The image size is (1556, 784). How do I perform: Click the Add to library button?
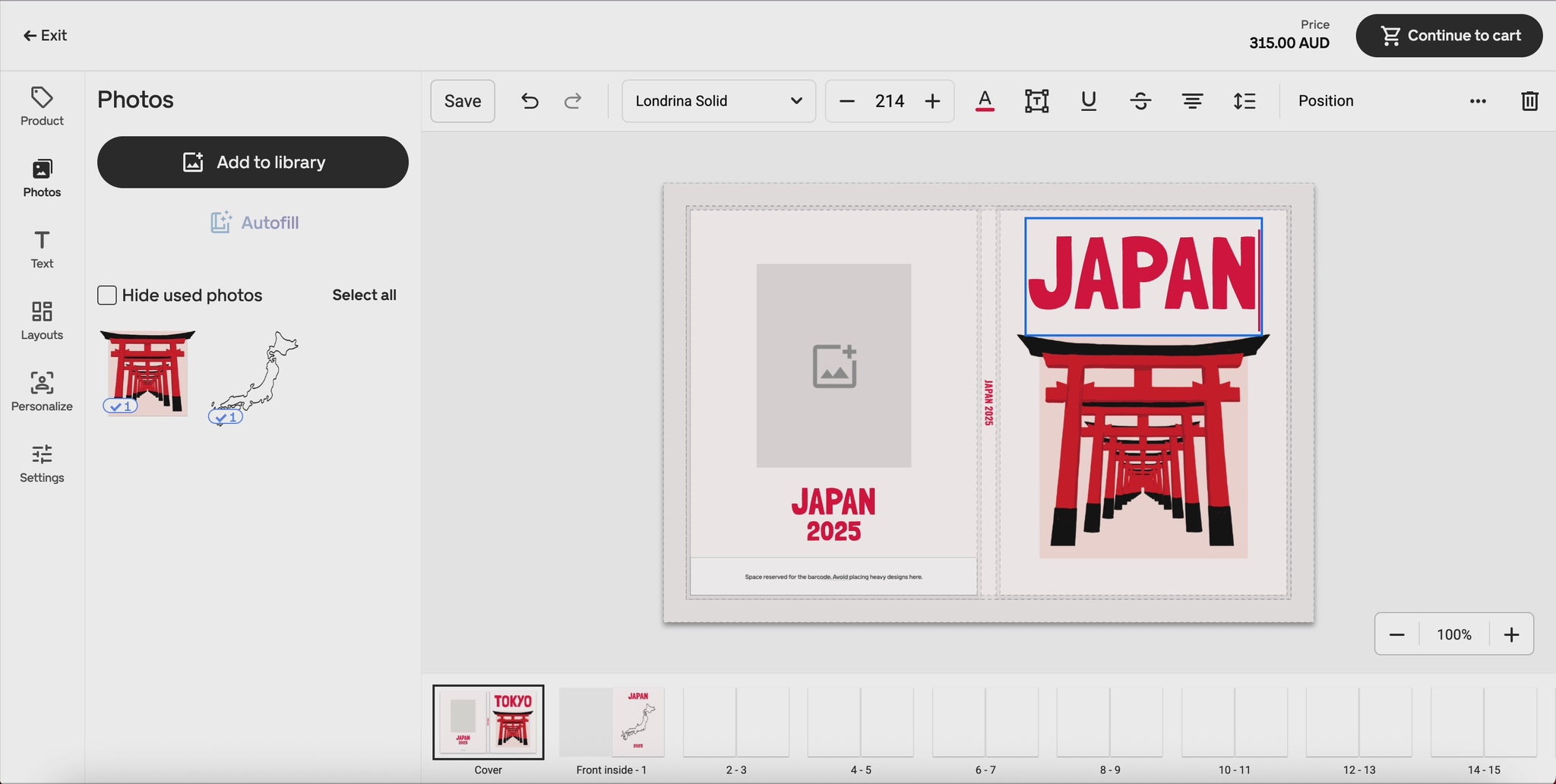point(252,163)
